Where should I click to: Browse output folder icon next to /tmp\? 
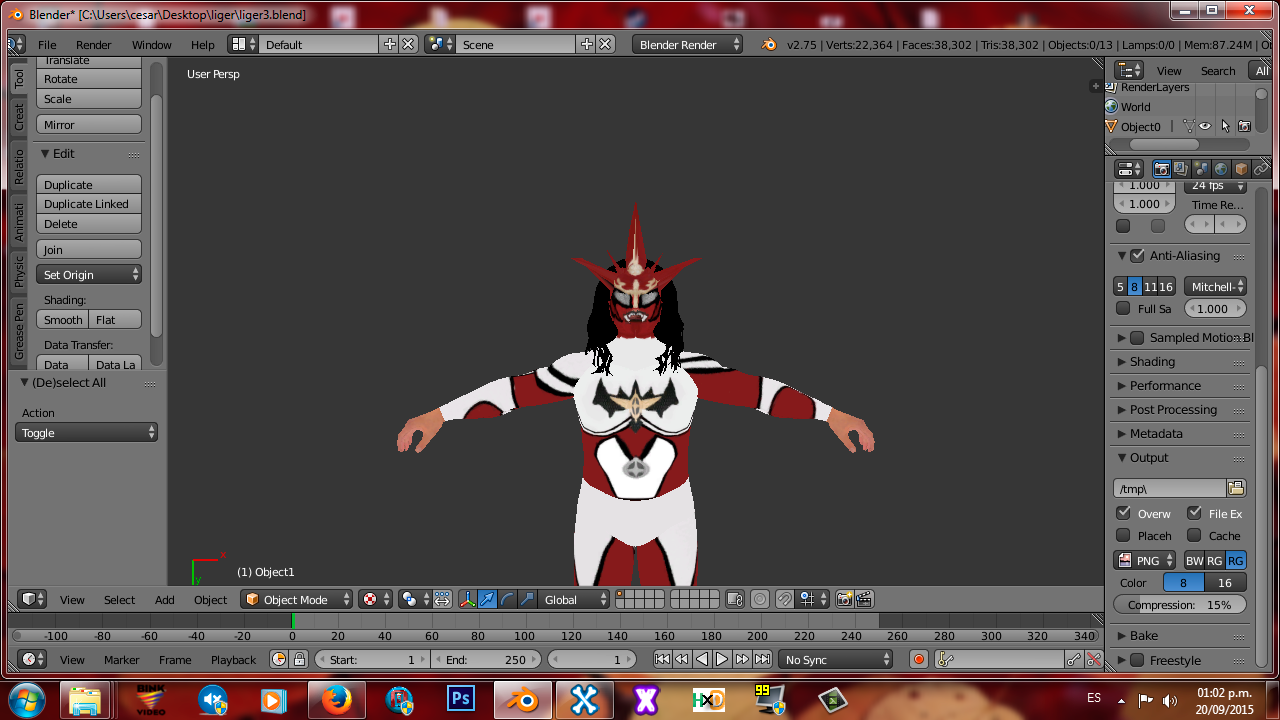tap(1236, 488)
